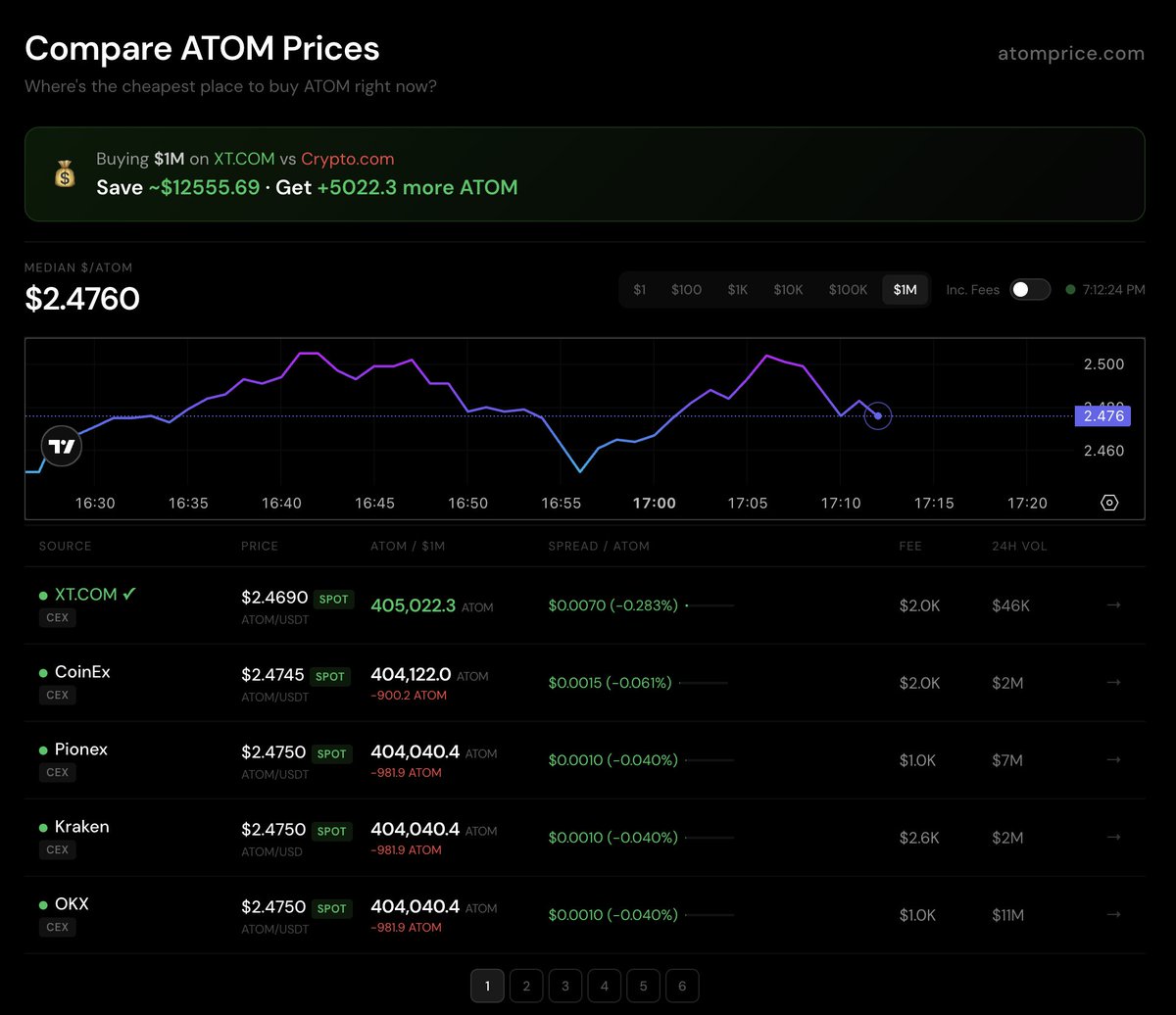Open the XT.COM row arrow
The image size is (1176, 1015).
click(x=1113, y=605)
